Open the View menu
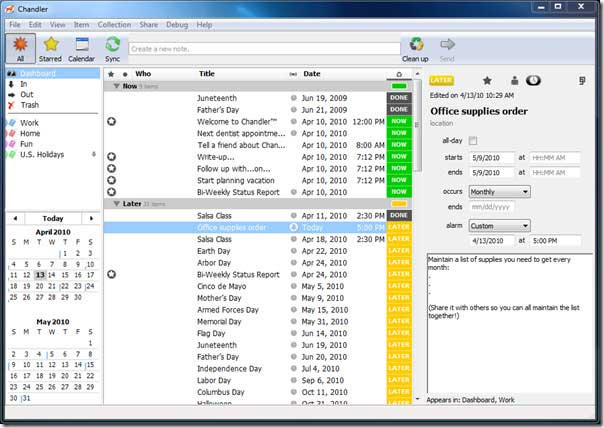 pos(57,25)
